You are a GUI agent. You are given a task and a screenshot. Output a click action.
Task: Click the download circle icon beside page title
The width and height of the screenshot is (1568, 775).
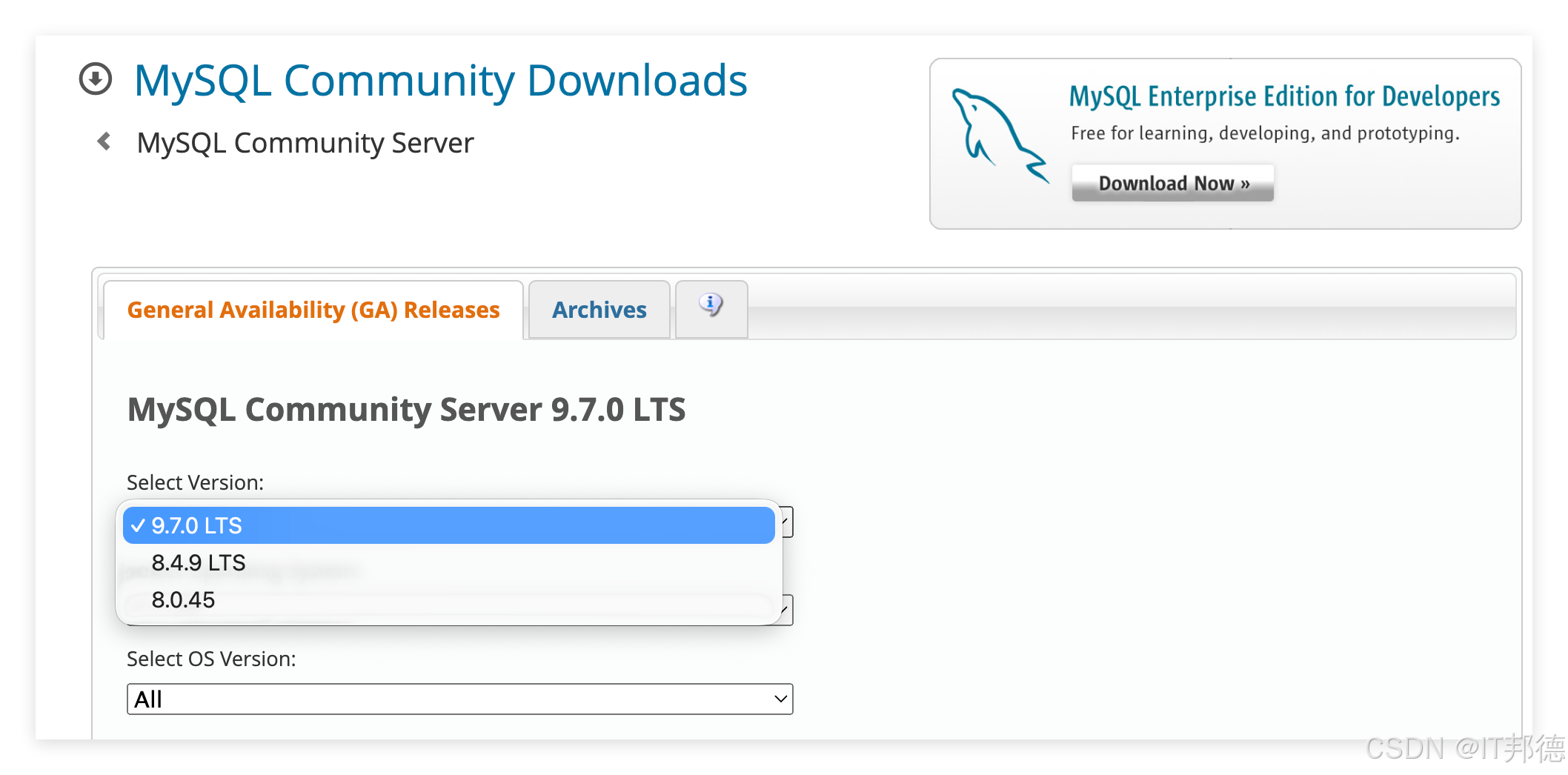(x=96, y=79)
